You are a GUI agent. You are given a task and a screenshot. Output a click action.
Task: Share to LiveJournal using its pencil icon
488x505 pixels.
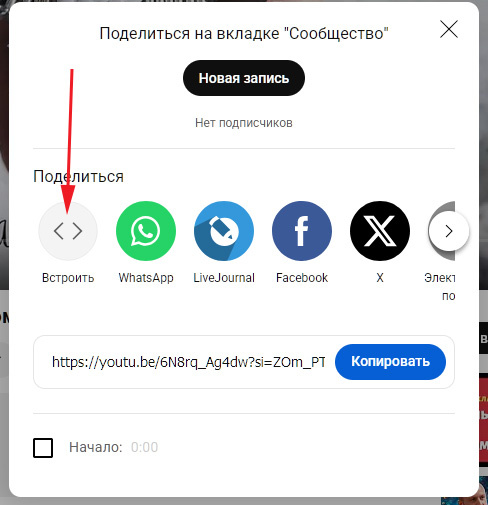(224, 231)
